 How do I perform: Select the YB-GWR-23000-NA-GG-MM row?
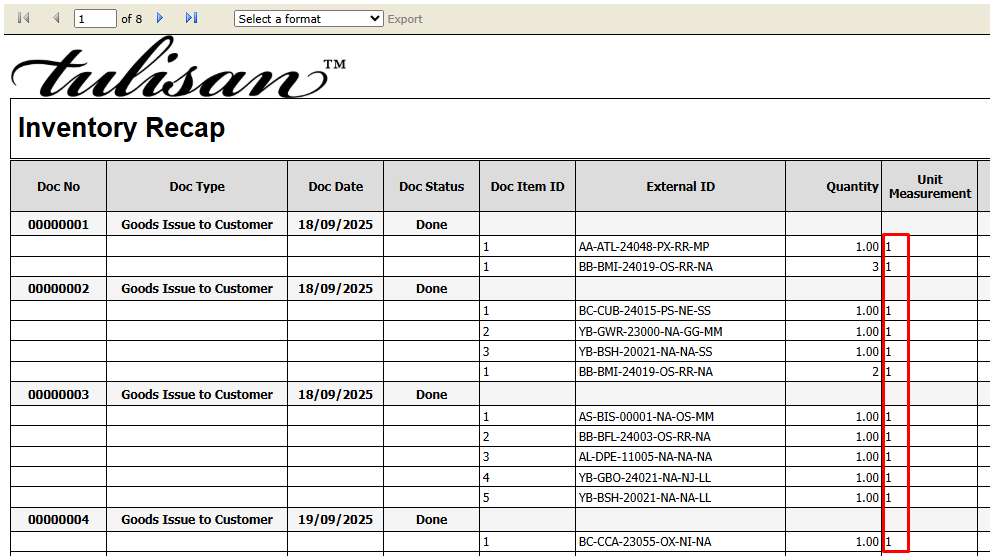[650, 331]
